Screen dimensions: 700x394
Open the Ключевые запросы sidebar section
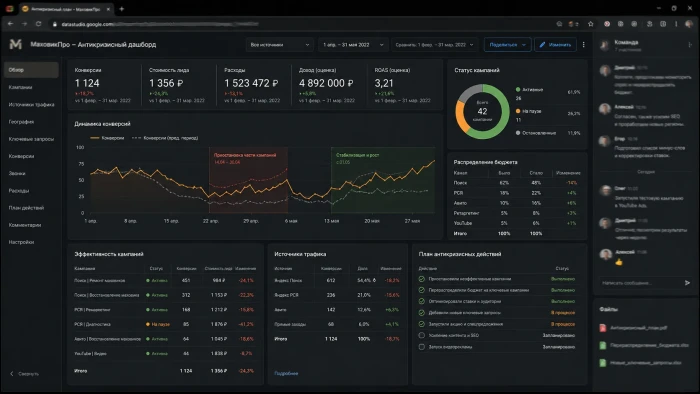pyautogui.click(x=31, y=139)
